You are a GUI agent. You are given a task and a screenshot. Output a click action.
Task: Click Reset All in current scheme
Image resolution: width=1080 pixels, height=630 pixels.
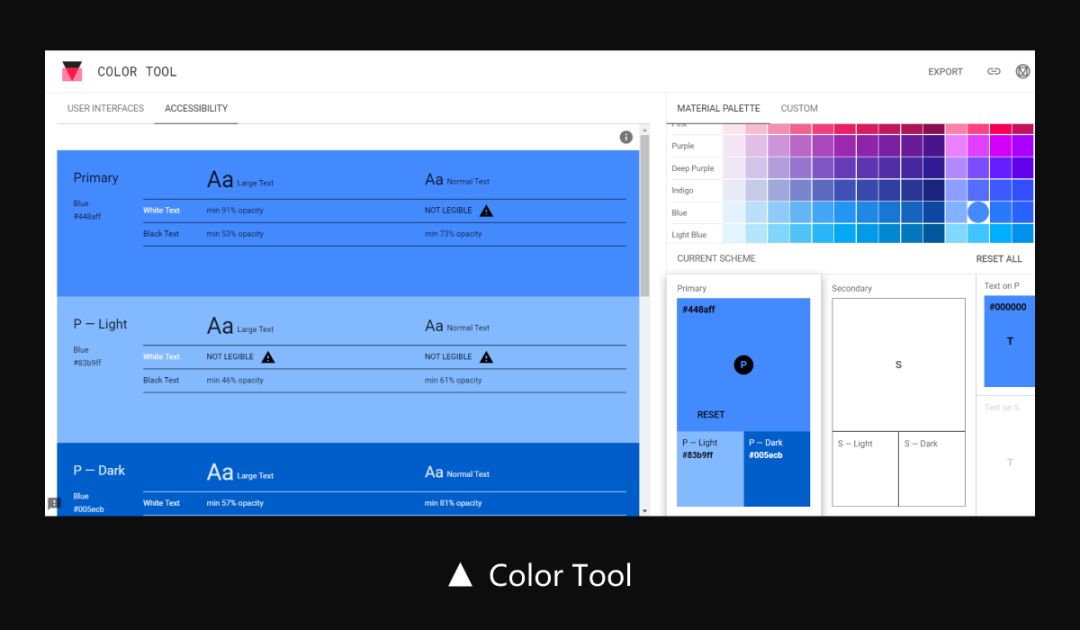(999, 259)
